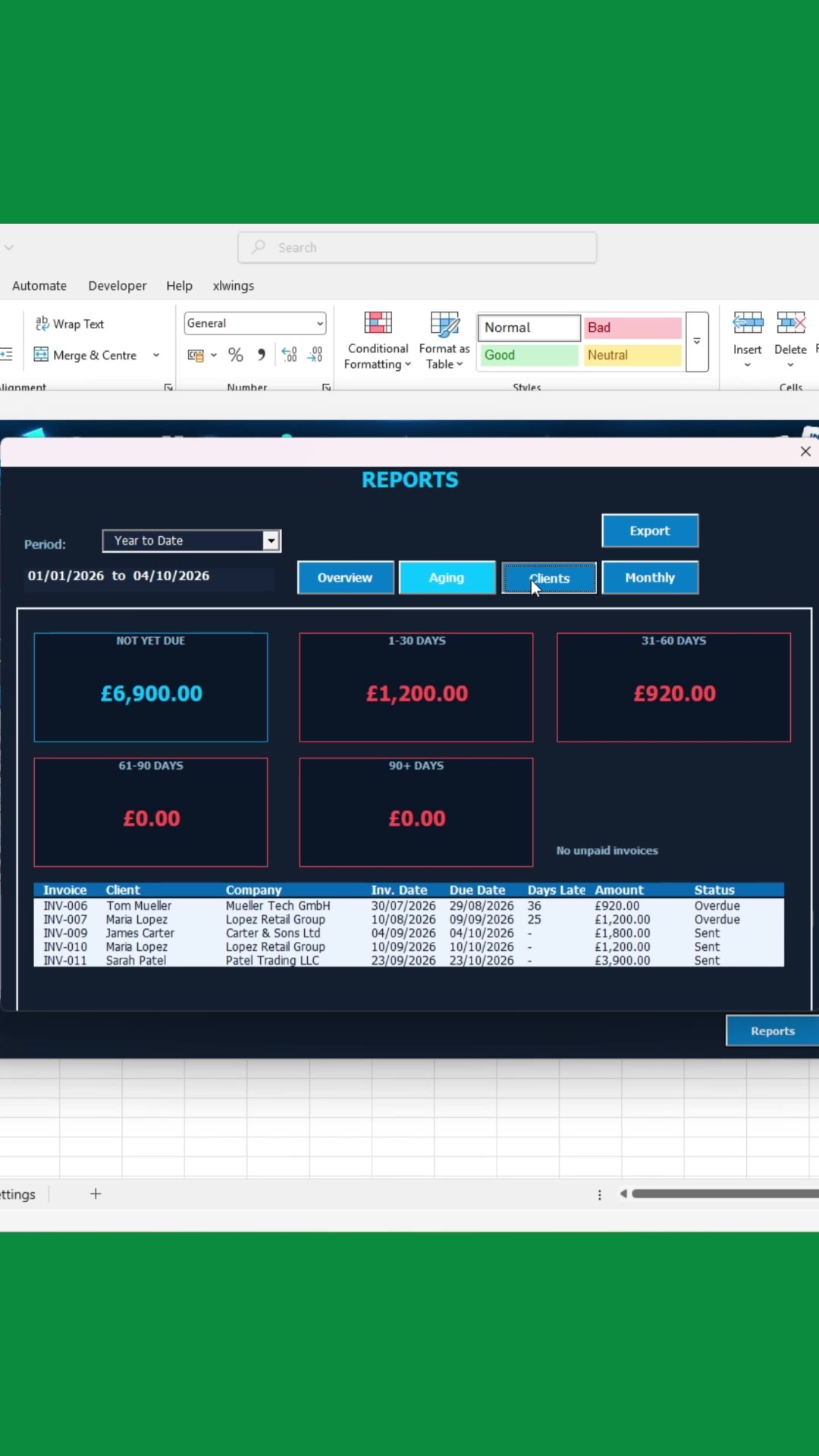Viewport: 819px width, 1456px height.
Task: Add a new sheet with plus icon
Action: click(x=96, y=1194)
